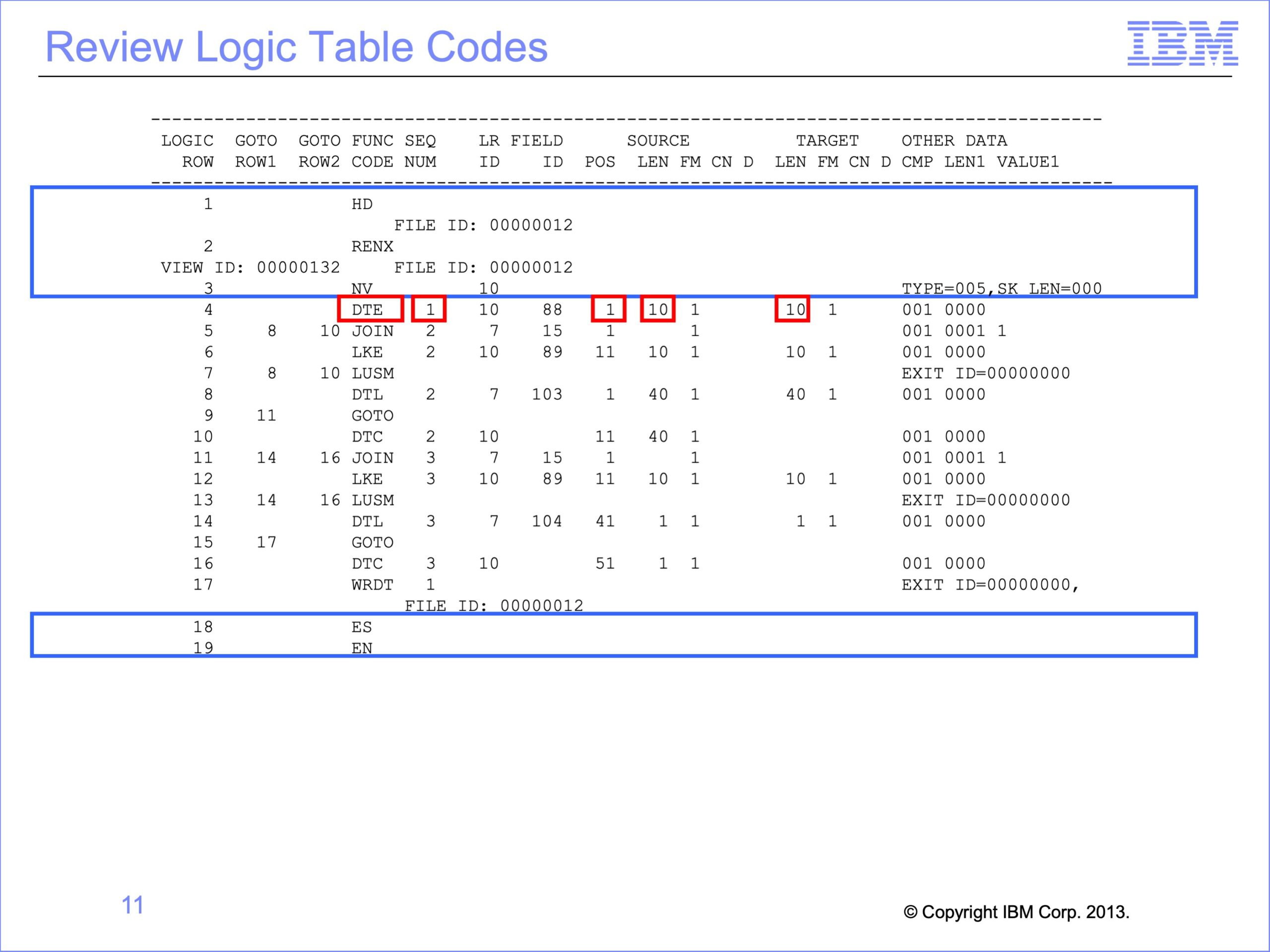1270x952 pixels.
Task: Select the JOIN function code in row 11
Action: (373, 458)
